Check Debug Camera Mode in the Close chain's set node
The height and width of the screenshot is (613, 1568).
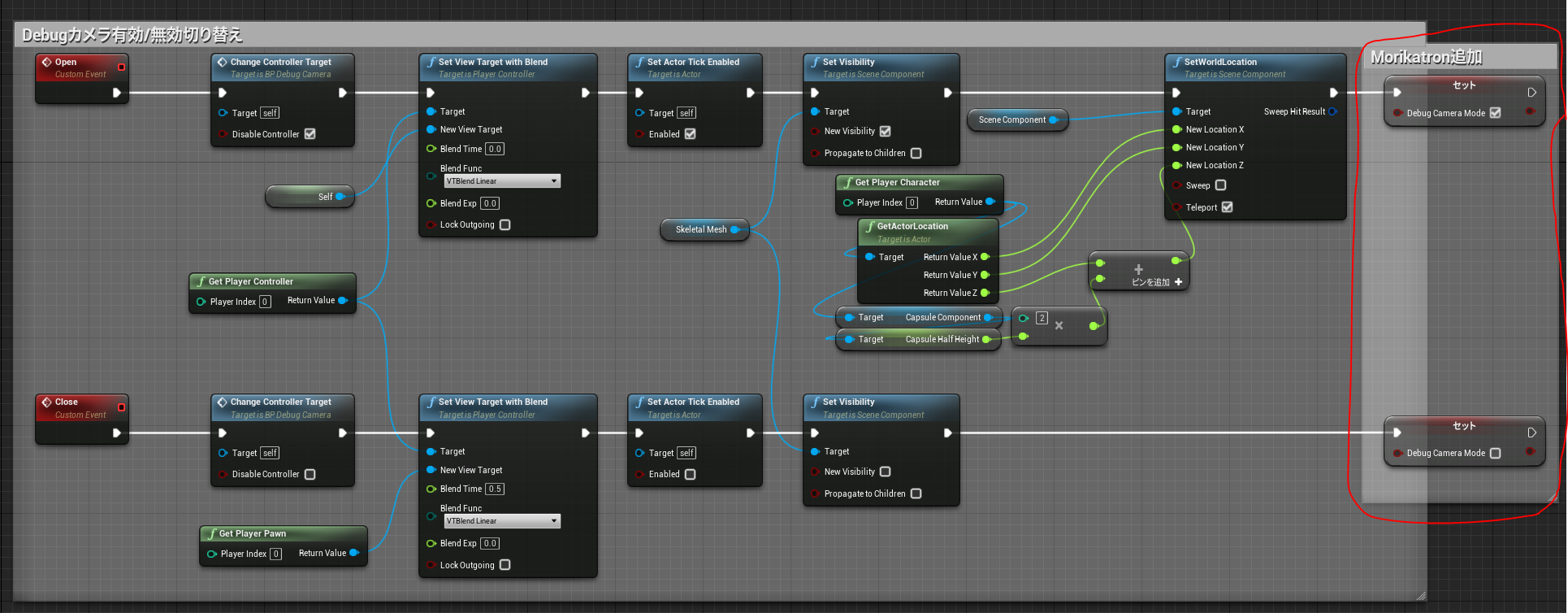(x=1495, y=453)
